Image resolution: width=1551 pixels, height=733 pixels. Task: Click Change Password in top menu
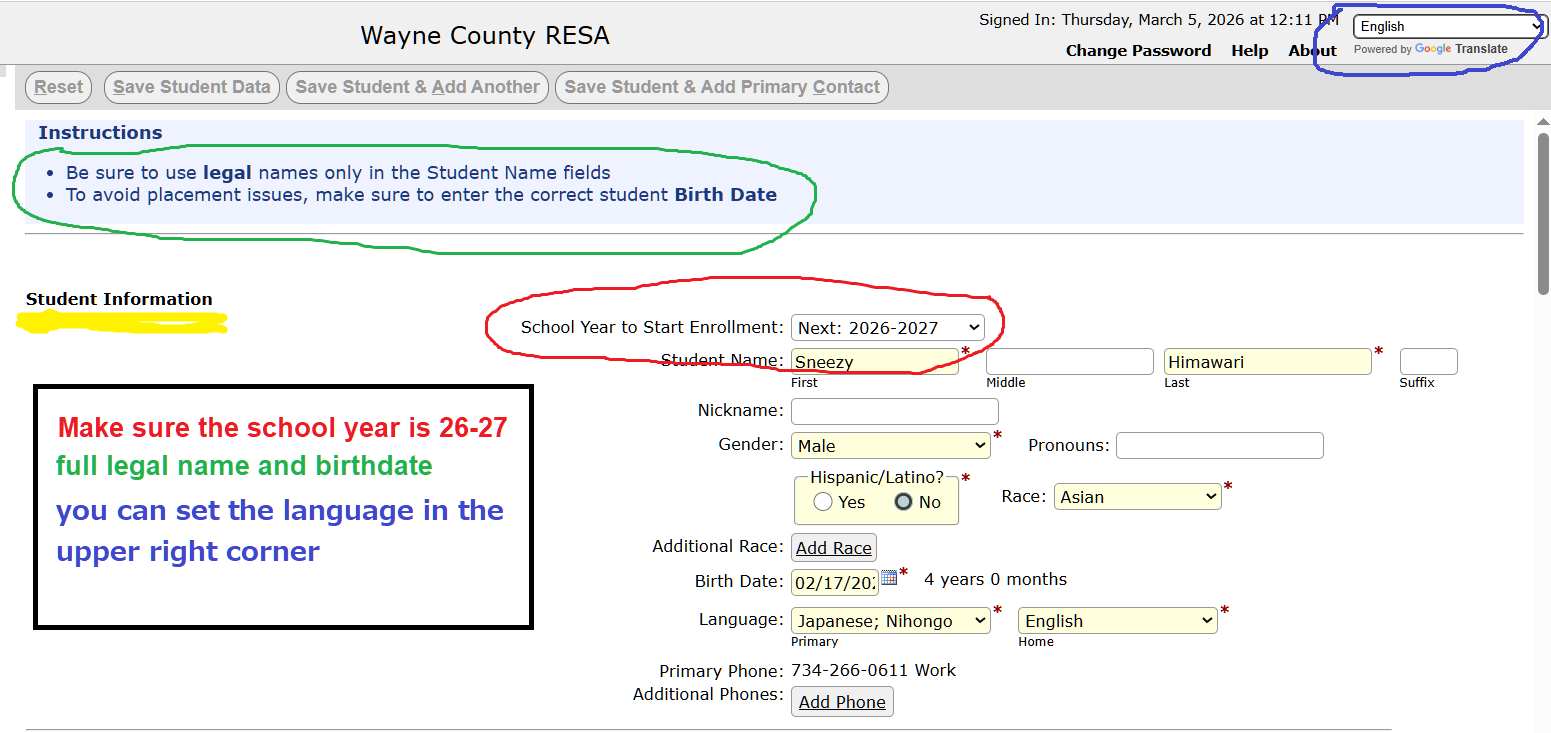(x=1138, y=51)
